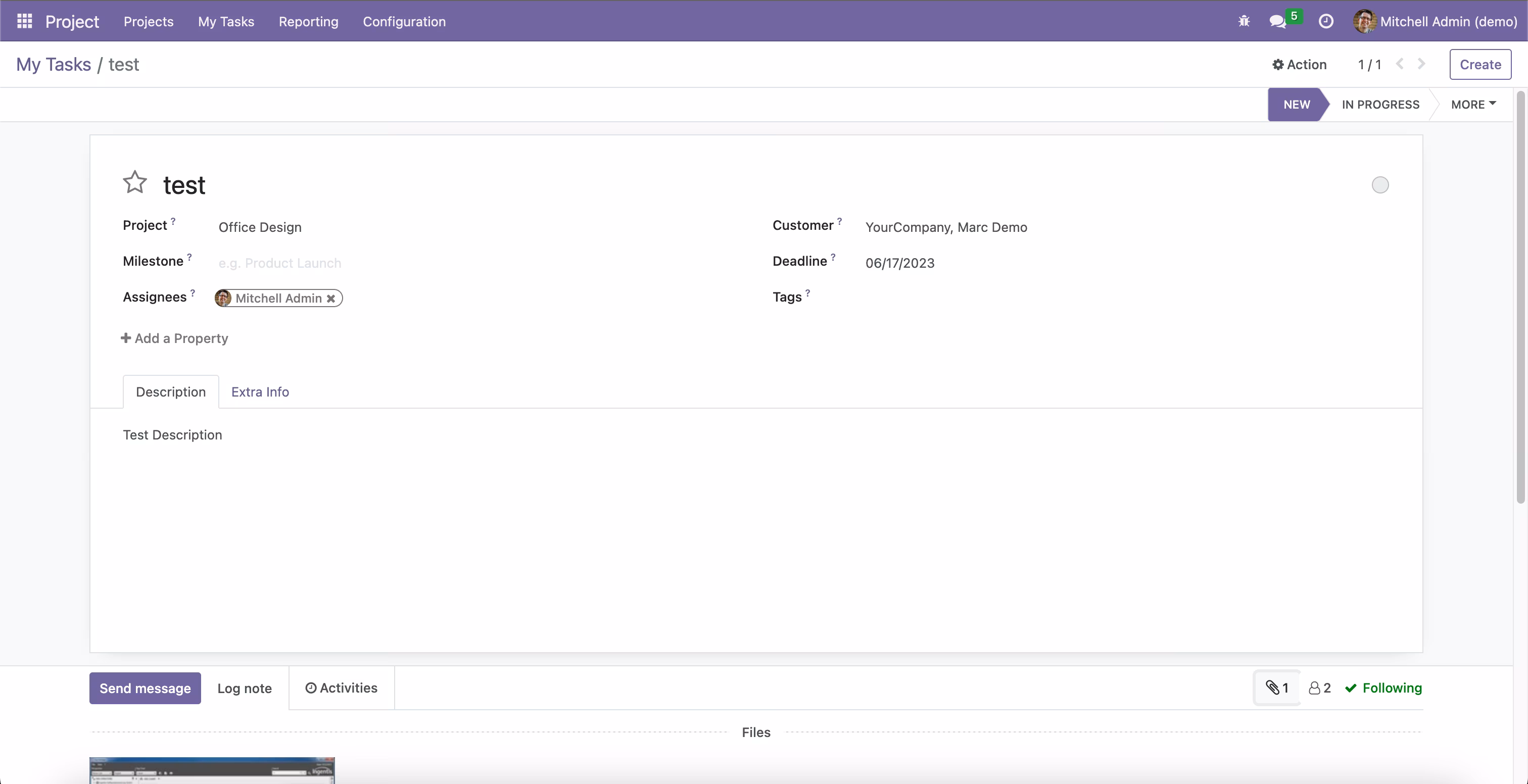Click the record pager 1 / 1
This screenshot has width=1528, height=784.
pos(1370,64)
